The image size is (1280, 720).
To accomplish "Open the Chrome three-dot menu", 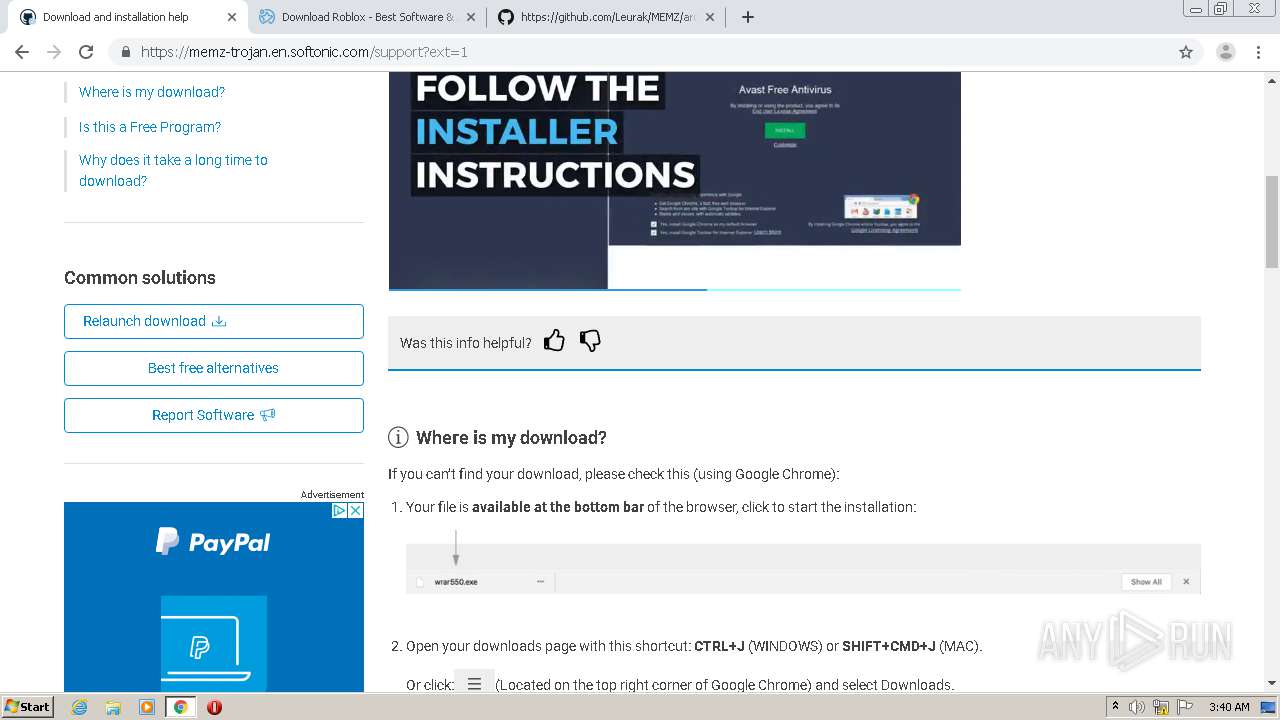I will tap(1258, 52).
